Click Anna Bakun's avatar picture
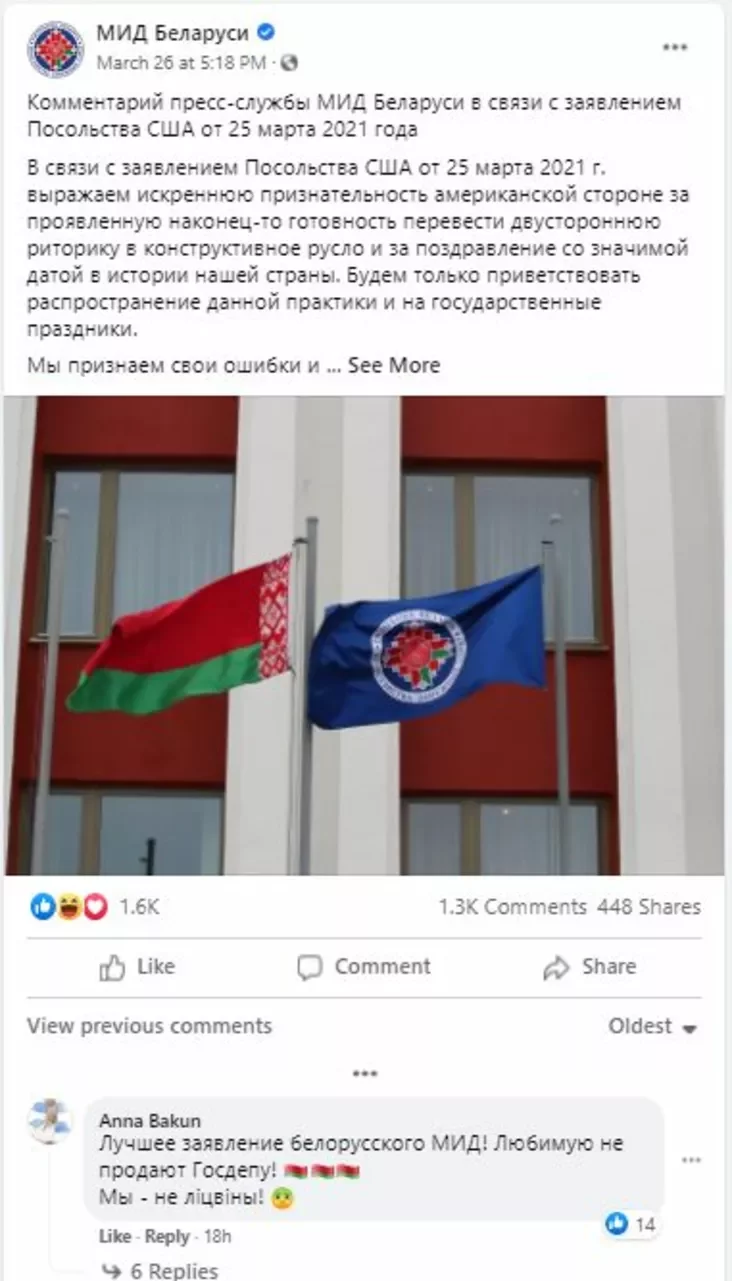Viewport: 732px width, 1281px height. click(49, 1121)
